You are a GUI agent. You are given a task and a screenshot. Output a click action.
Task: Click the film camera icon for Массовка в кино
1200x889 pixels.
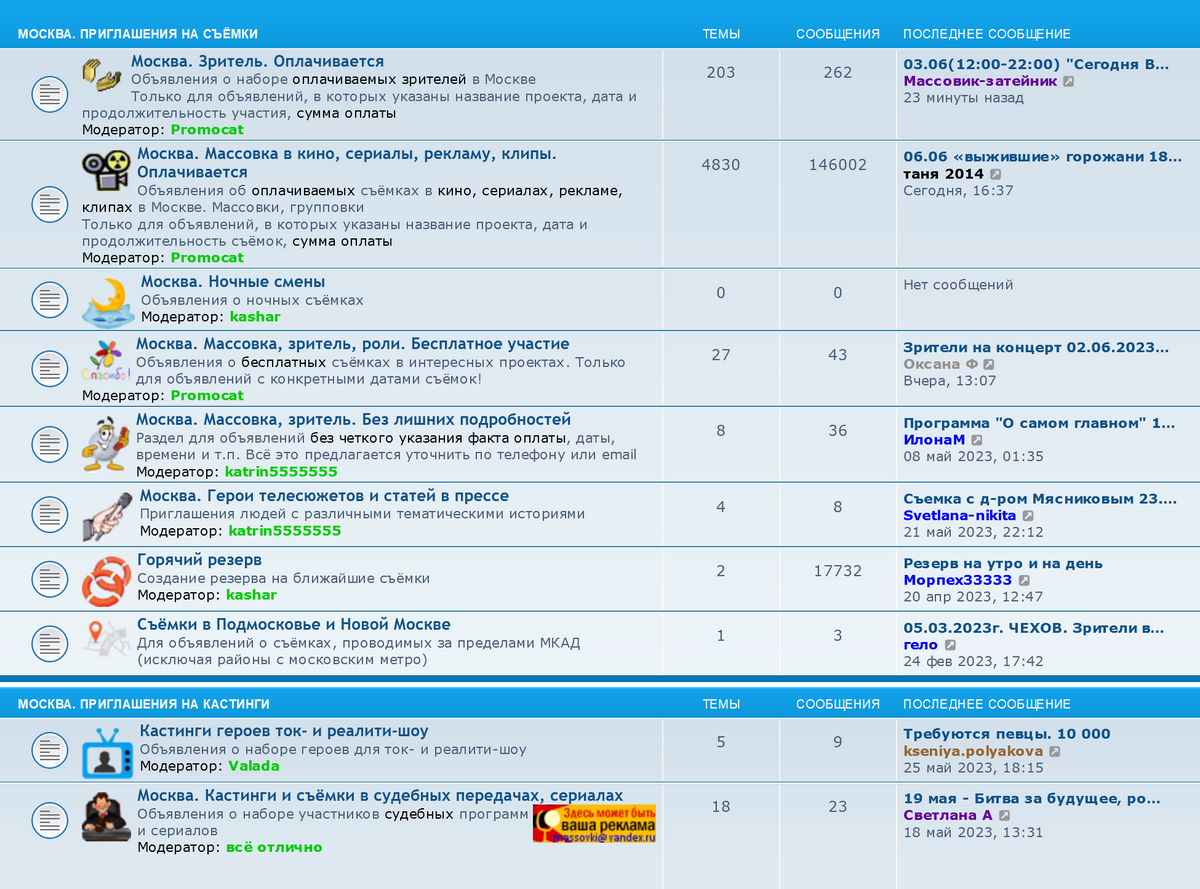[x=106, y=172]
